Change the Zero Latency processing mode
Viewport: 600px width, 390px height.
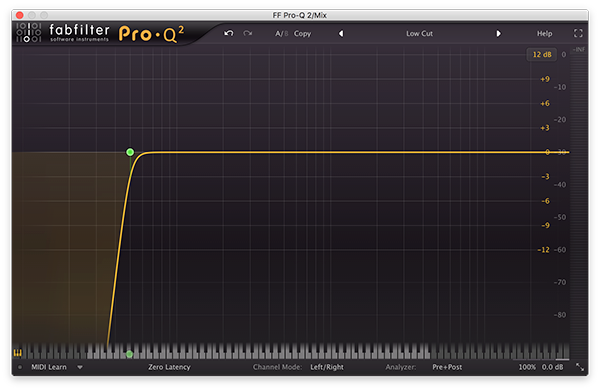[x=169, y=367]
